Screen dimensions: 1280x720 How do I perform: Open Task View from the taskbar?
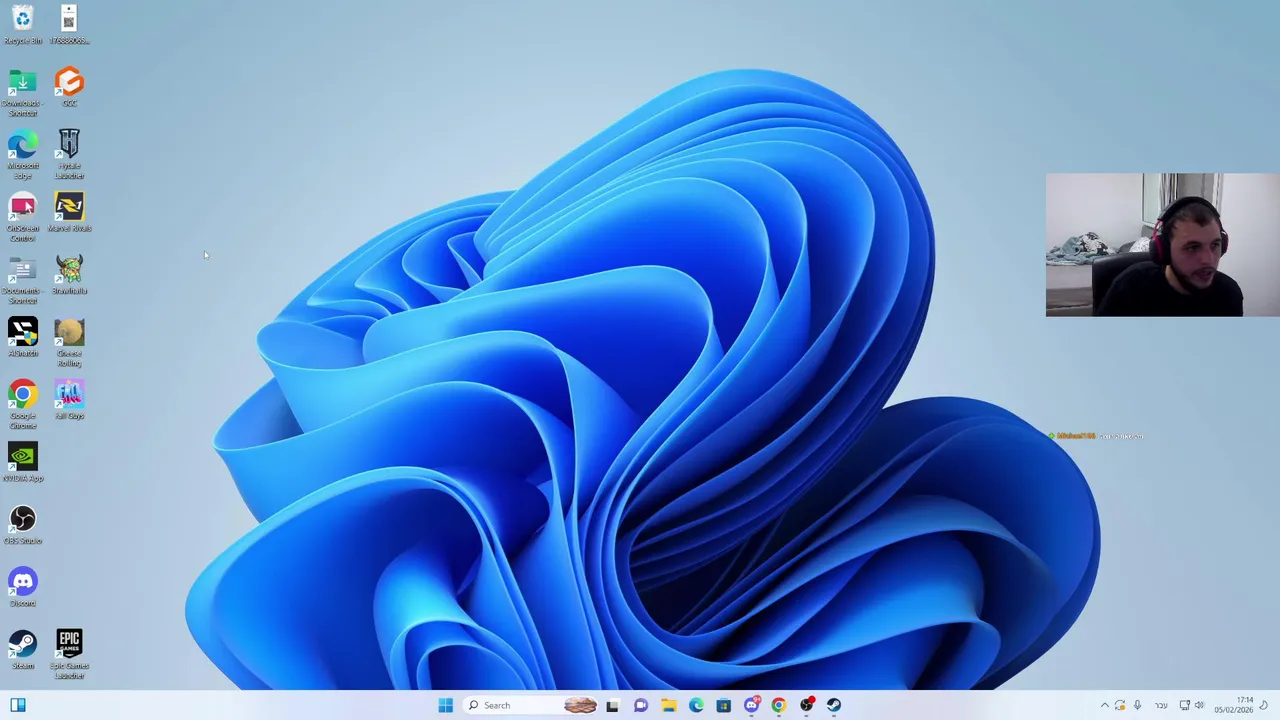(x=612, y=705)
